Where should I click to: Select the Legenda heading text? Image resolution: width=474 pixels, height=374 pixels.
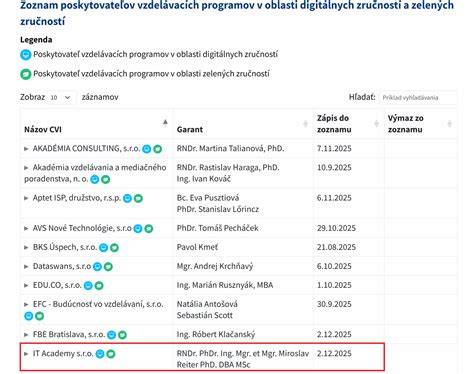click(x=36, y=40)
